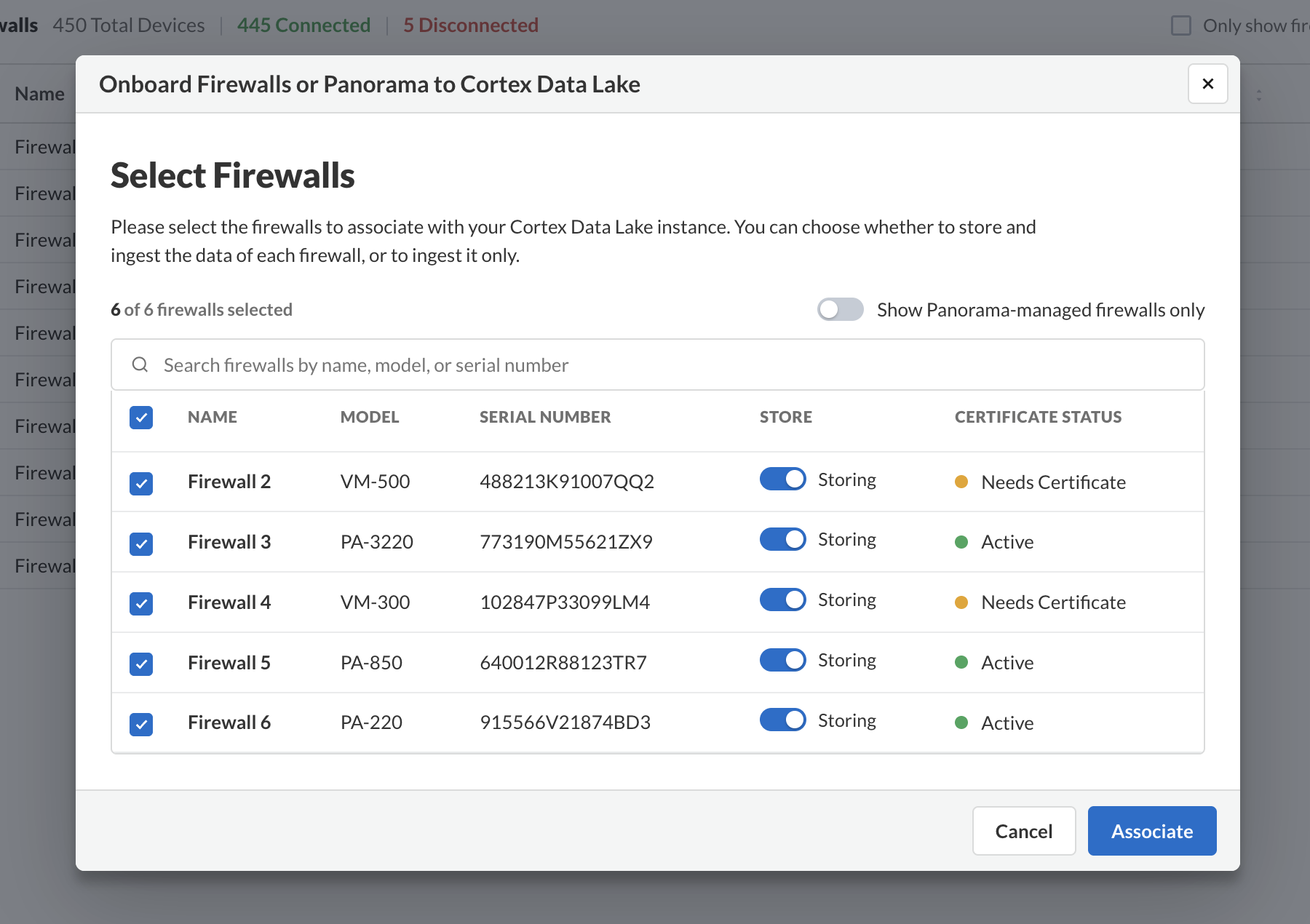
Task: Click the Name column header in background table
Action: (40, 94)
